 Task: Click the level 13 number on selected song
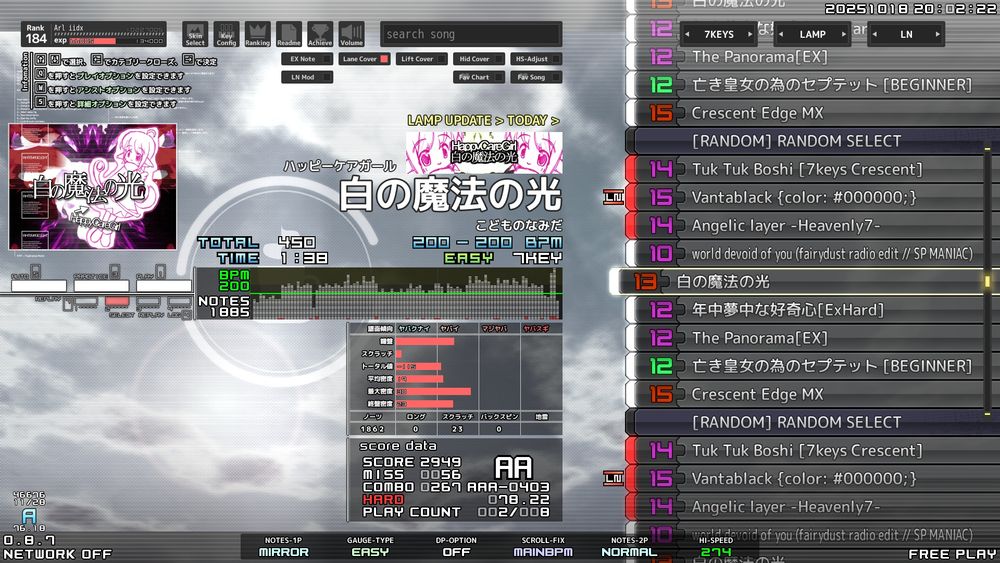[645, 282]
